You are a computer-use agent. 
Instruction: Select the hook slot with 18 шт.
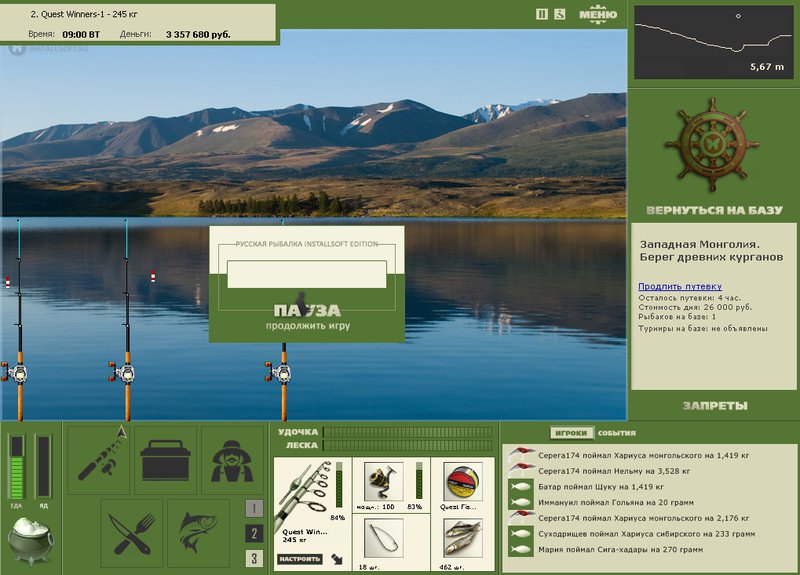[384, 538]
